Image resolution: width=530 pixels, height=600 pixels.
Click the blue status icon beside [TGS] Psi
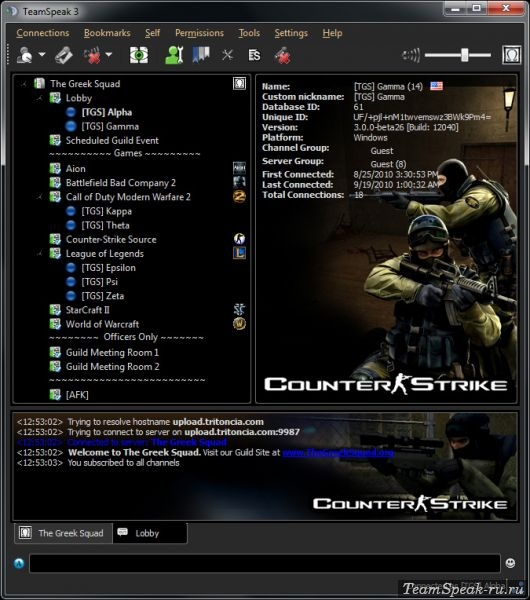(71, 282)
